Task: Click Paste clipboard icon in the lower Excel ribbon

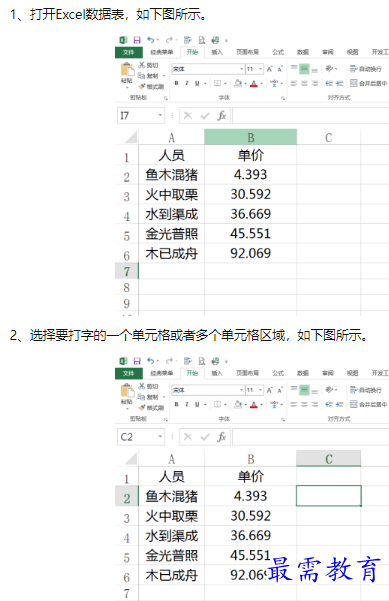Action: [x=127, y=391]
